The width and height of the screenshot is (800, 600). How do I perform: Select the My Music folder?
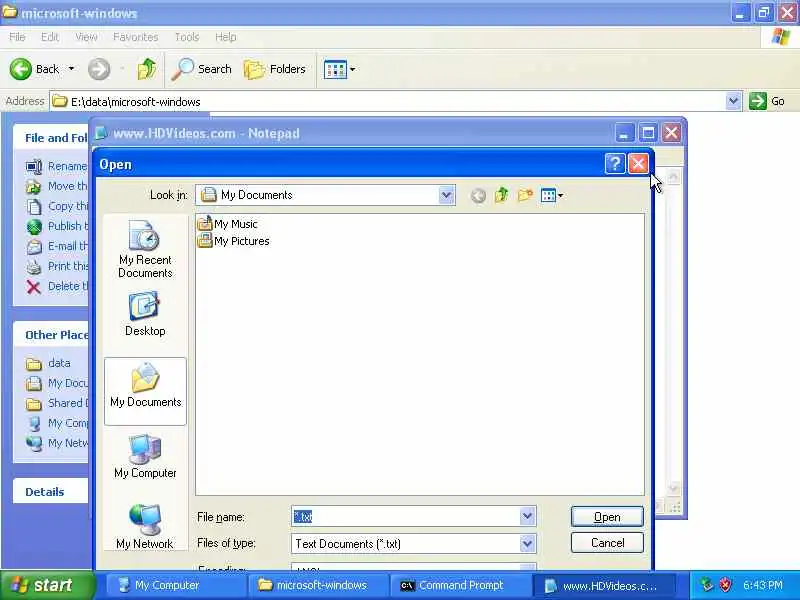pos(227,223)
